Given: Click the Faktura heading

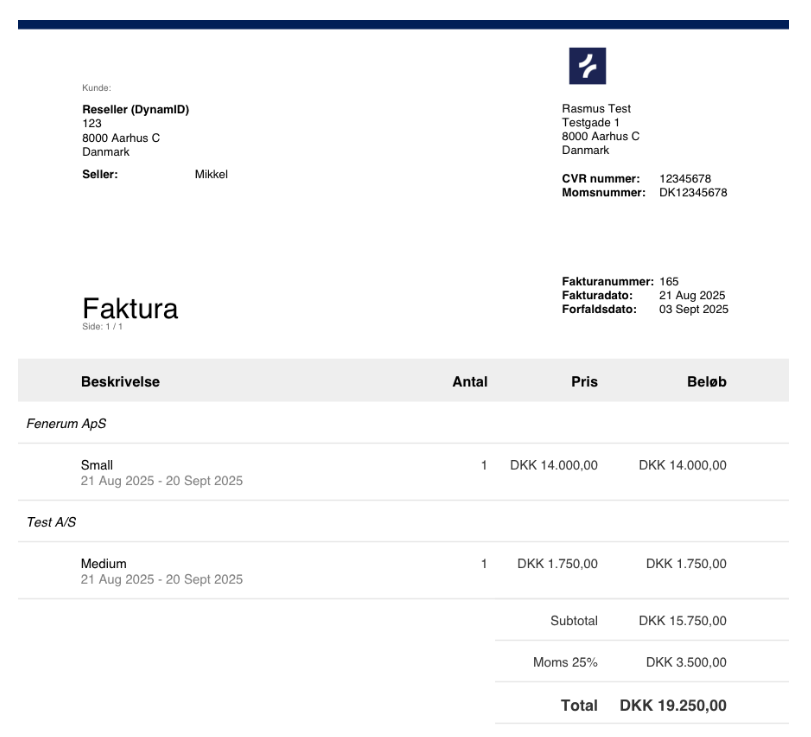Looking at the screenshot, I should (x=130, y=309).
